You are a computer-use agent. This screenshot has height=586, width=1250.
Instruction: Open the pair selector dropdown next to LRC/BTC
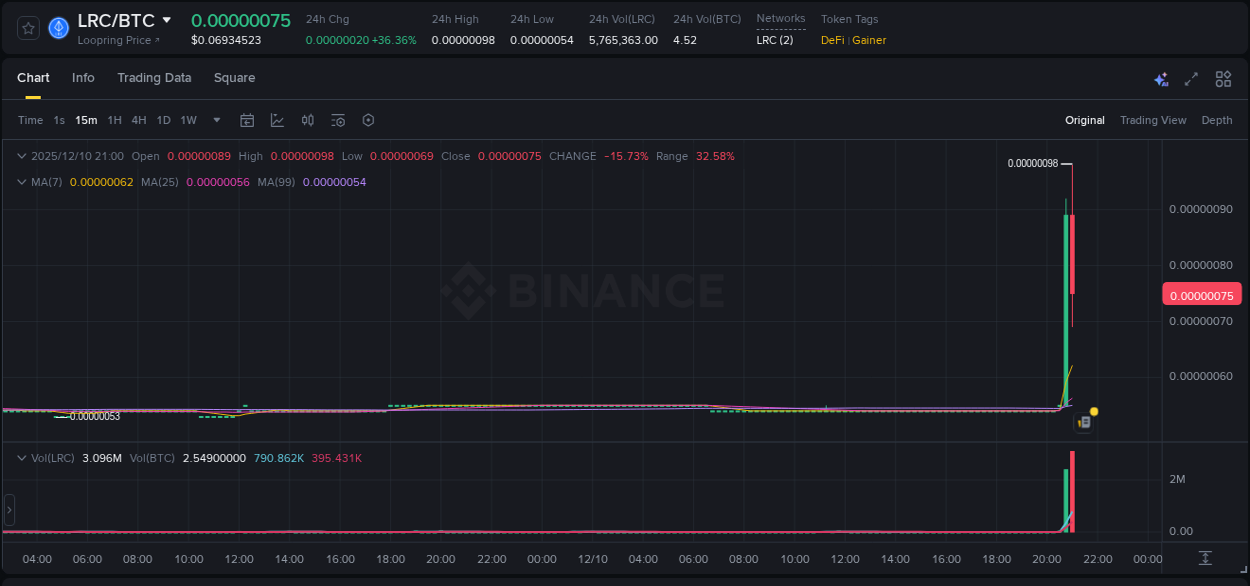(166, 19)
